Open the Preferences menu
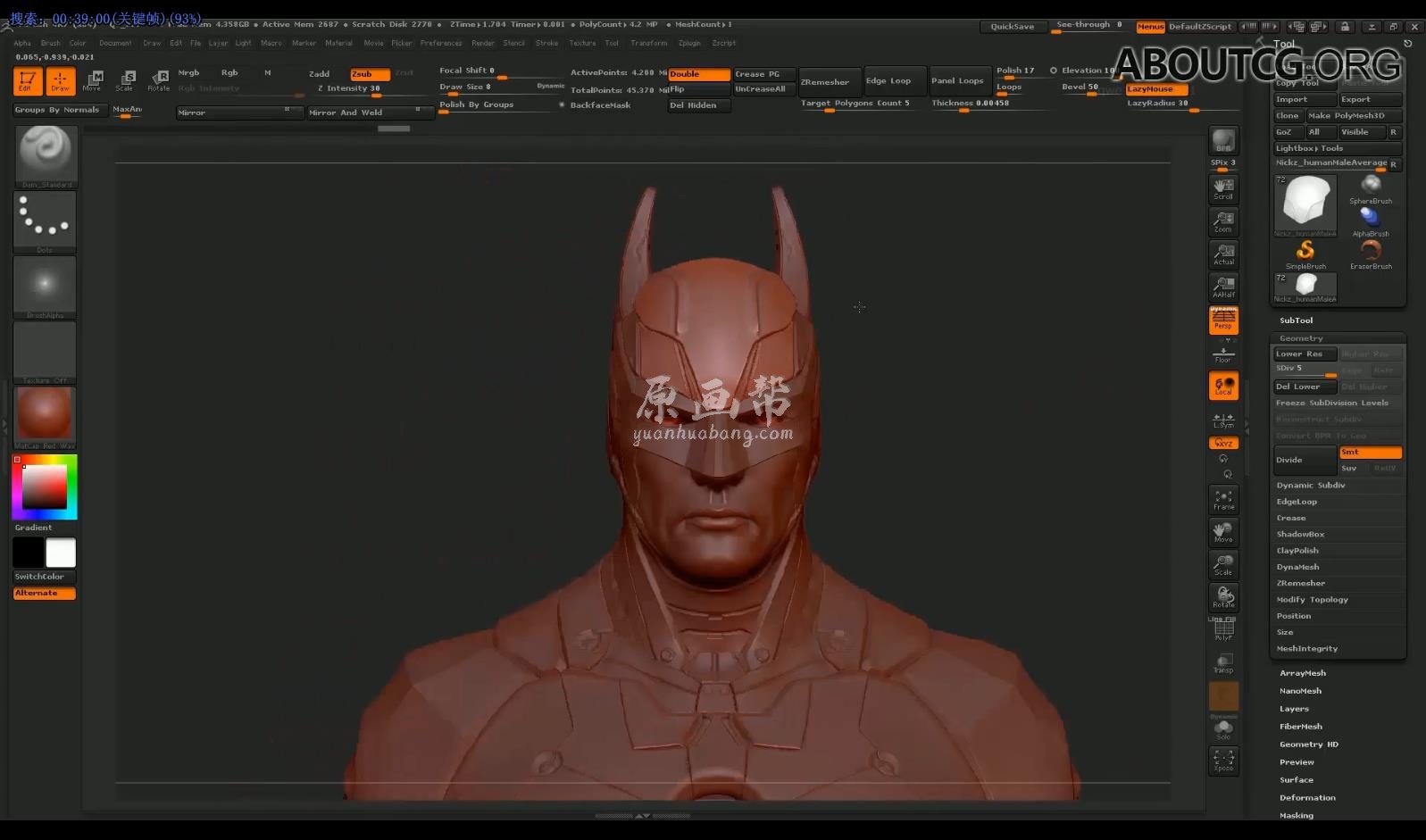Viewport: 1426px width, 840px height. pos(441,43)
